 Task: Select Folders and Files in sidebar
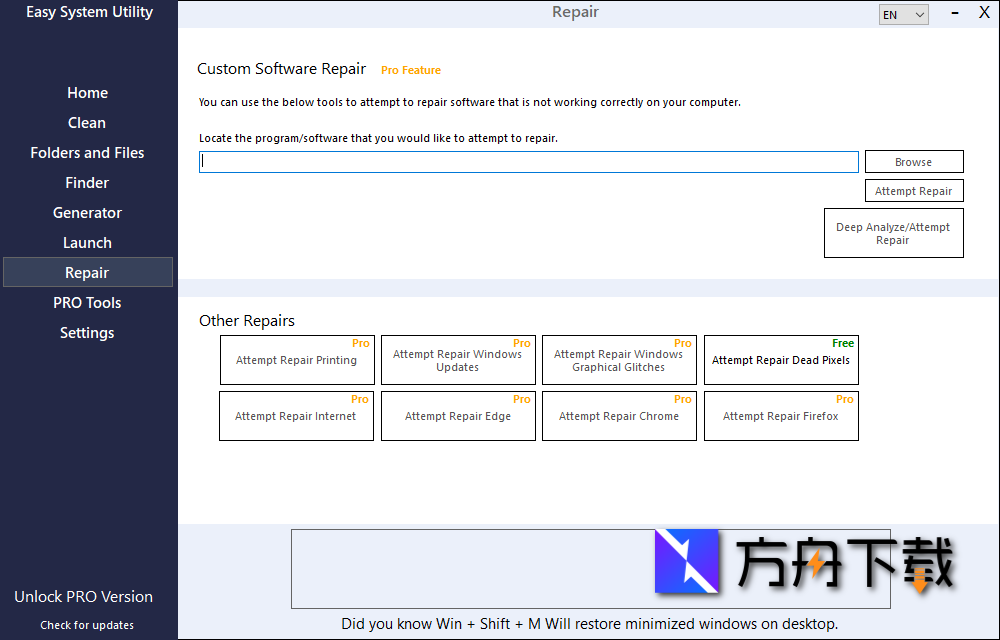pos(87,152)
